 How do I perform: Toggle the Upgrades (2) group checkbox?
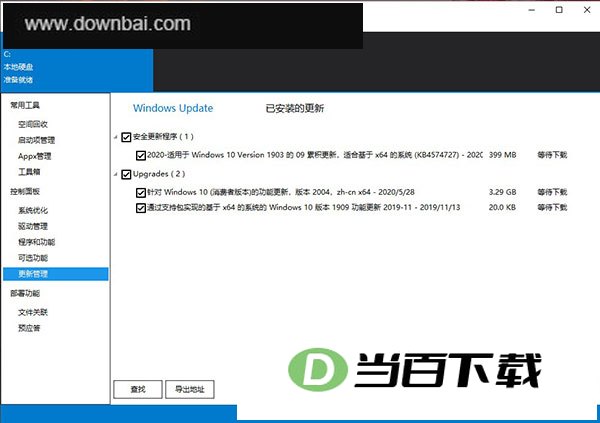click(126, 175)
